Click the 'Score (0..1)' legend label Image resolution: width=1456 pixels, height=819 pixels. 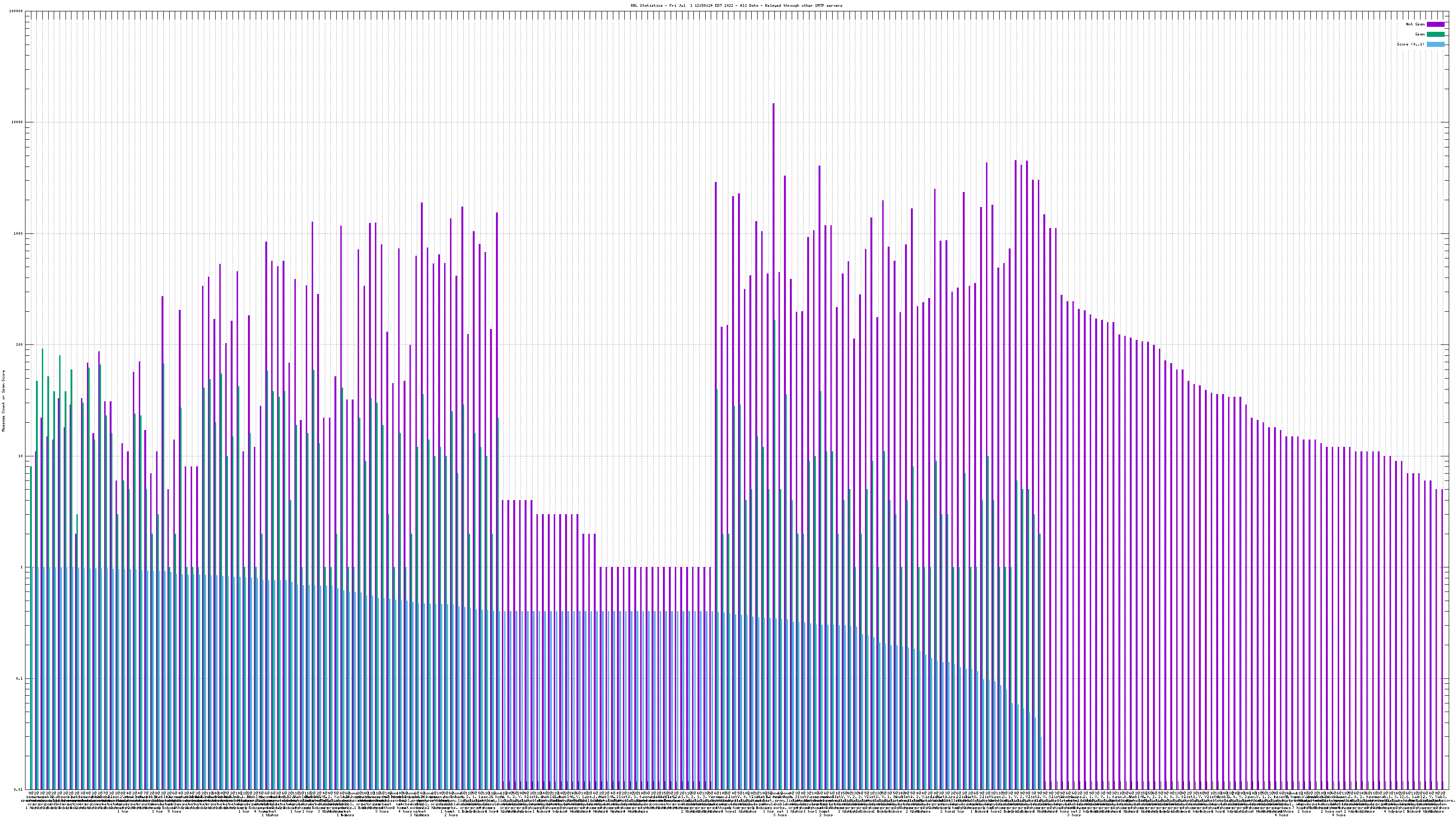pos(1410,44)
